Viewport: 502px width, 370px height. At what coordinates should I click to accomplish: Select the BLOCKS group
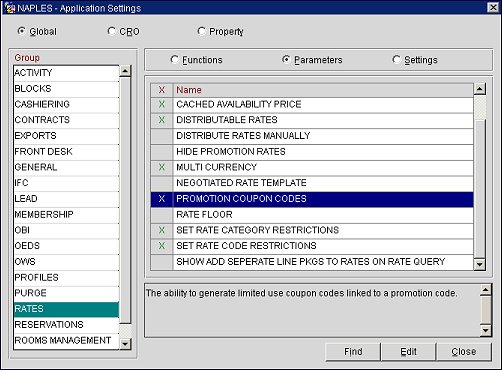click(x=66, y=89)
